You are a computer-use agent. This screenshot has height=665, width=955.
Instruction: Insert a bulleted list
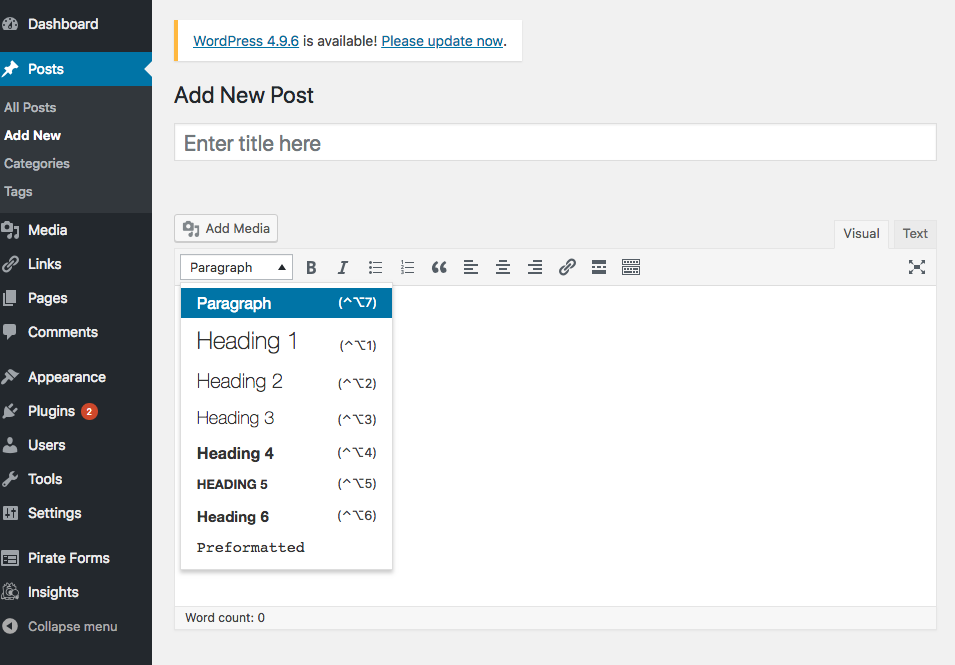[375, 267]
